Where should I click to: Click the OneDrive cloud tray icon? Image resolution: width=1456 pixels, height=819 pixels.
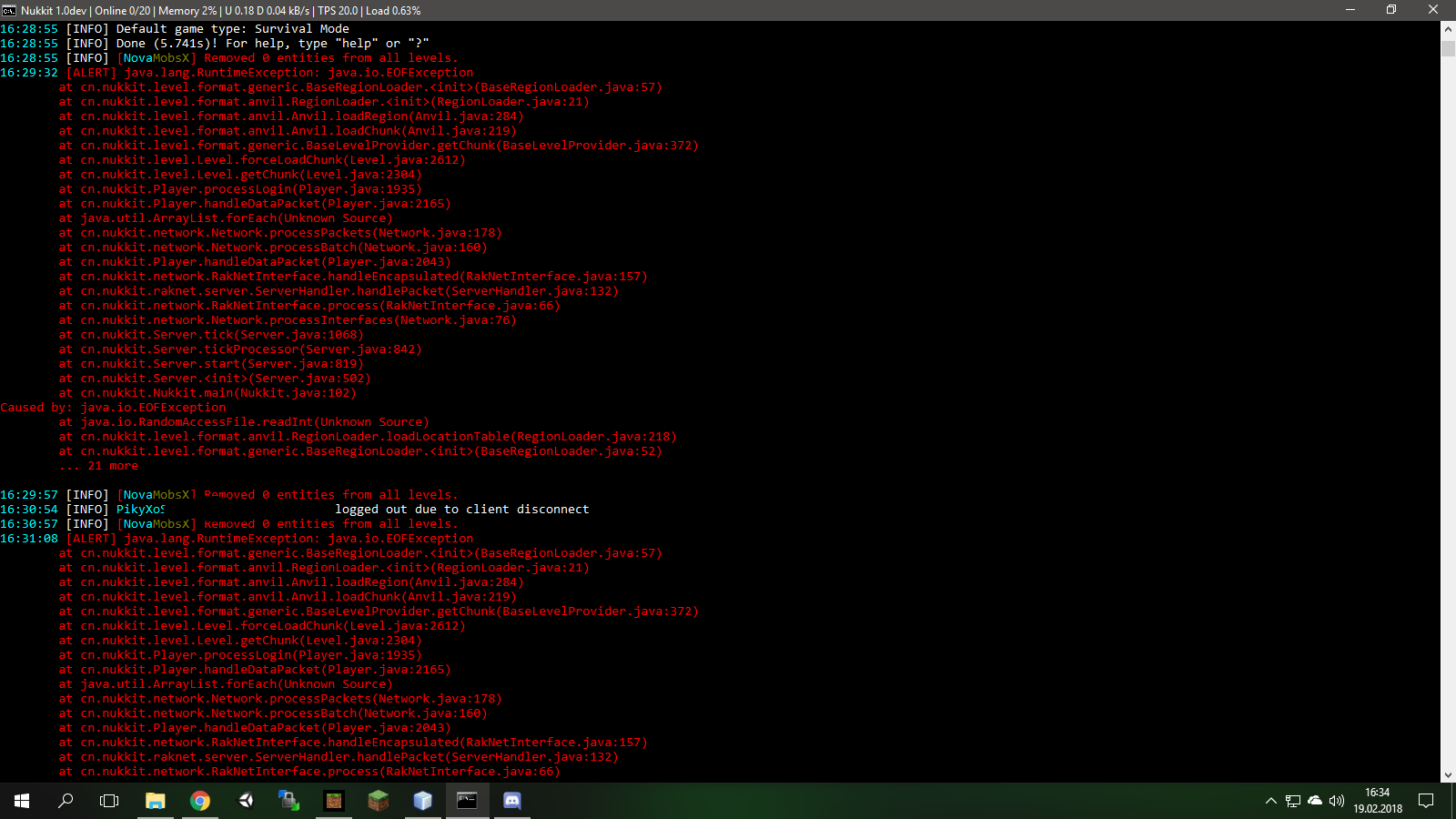[x=1314, y=801]
